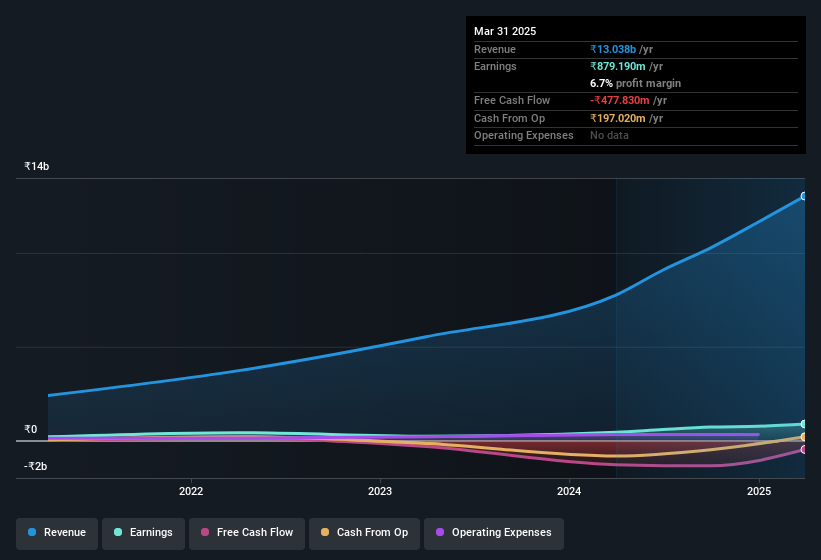The width and height of the screenshot is (821, 560).
Task: Toggle Operating Expenses legend button
Action: pos(494,533)
